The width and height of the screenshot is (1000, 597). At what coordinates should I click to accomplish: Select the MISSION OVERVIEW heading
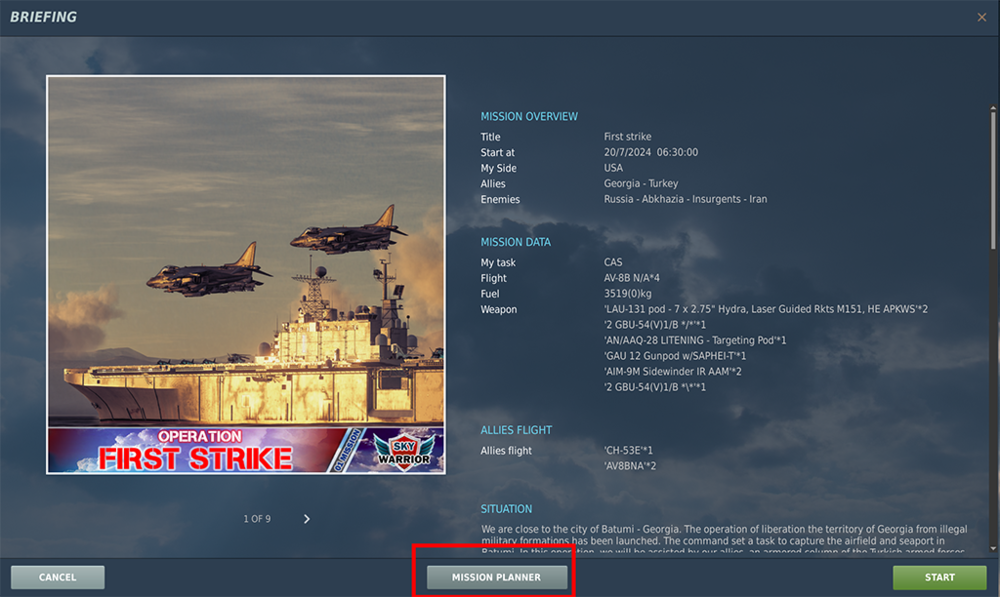[x=529, y=117]
